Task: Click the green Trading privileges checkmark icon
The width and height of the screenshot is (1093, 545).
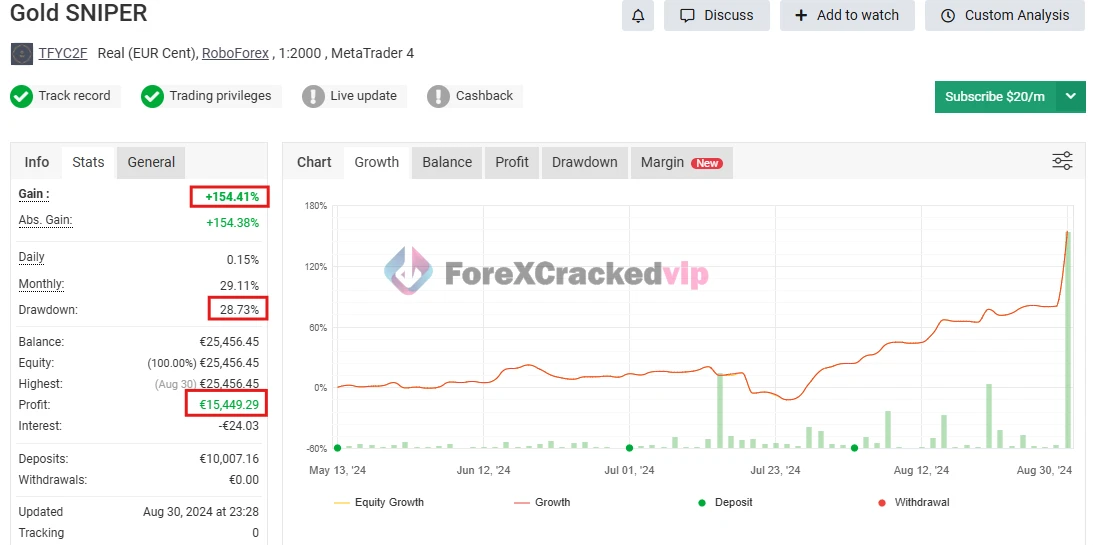Action: [x=152, y=97]
